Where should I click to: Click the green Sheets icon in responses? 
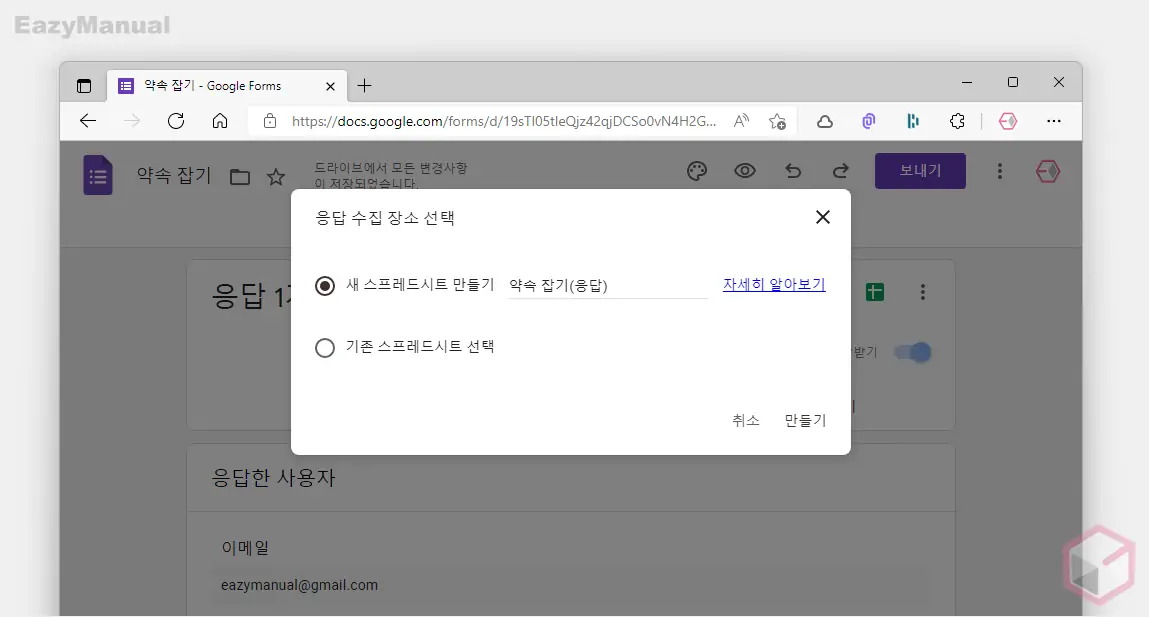pos(874,292)
